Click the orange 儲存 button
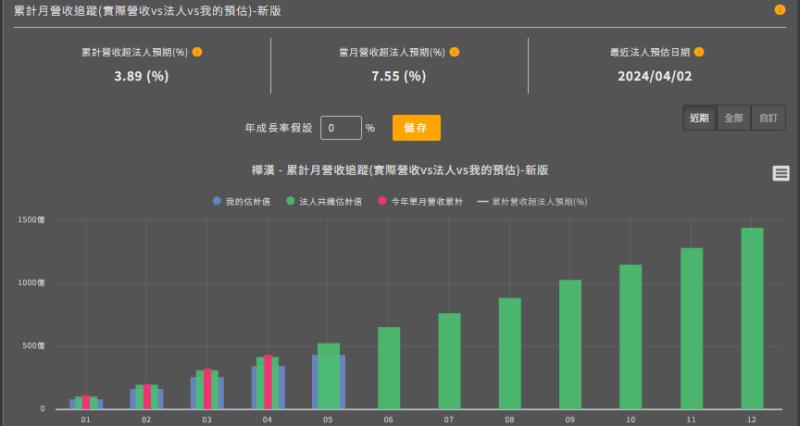 pyautogui.click(x=416, y=128)
